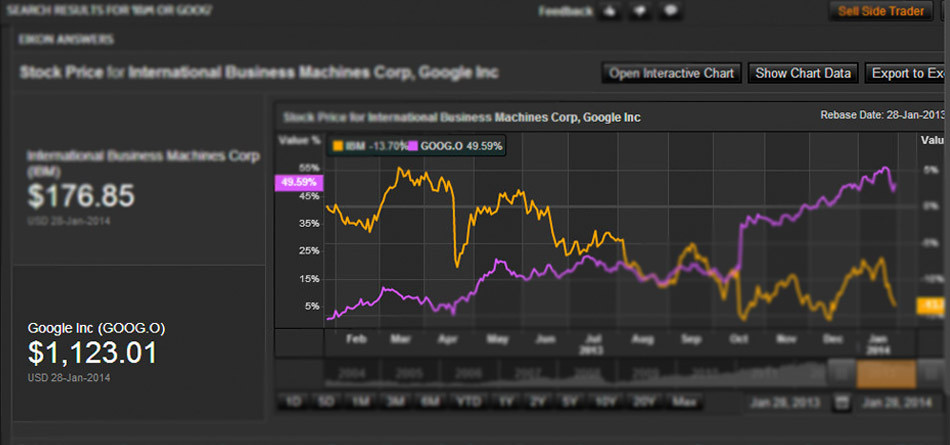The height and width of the screenshot is (445, 950).
Task: Click the orange timeline range selector
Action: [886, 373]
